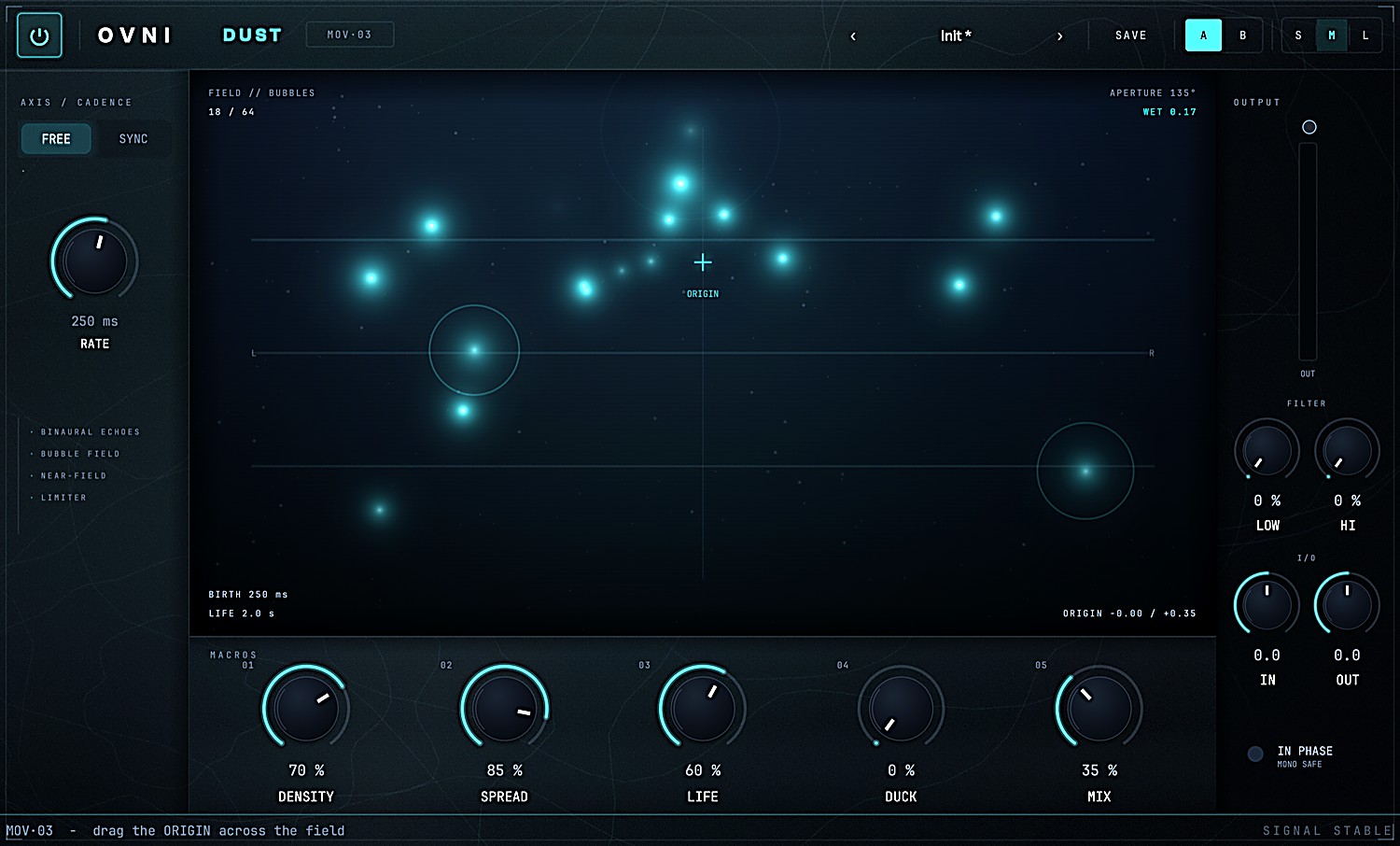
Task: Choose M interface size
Action: (x=1332, y=35)
